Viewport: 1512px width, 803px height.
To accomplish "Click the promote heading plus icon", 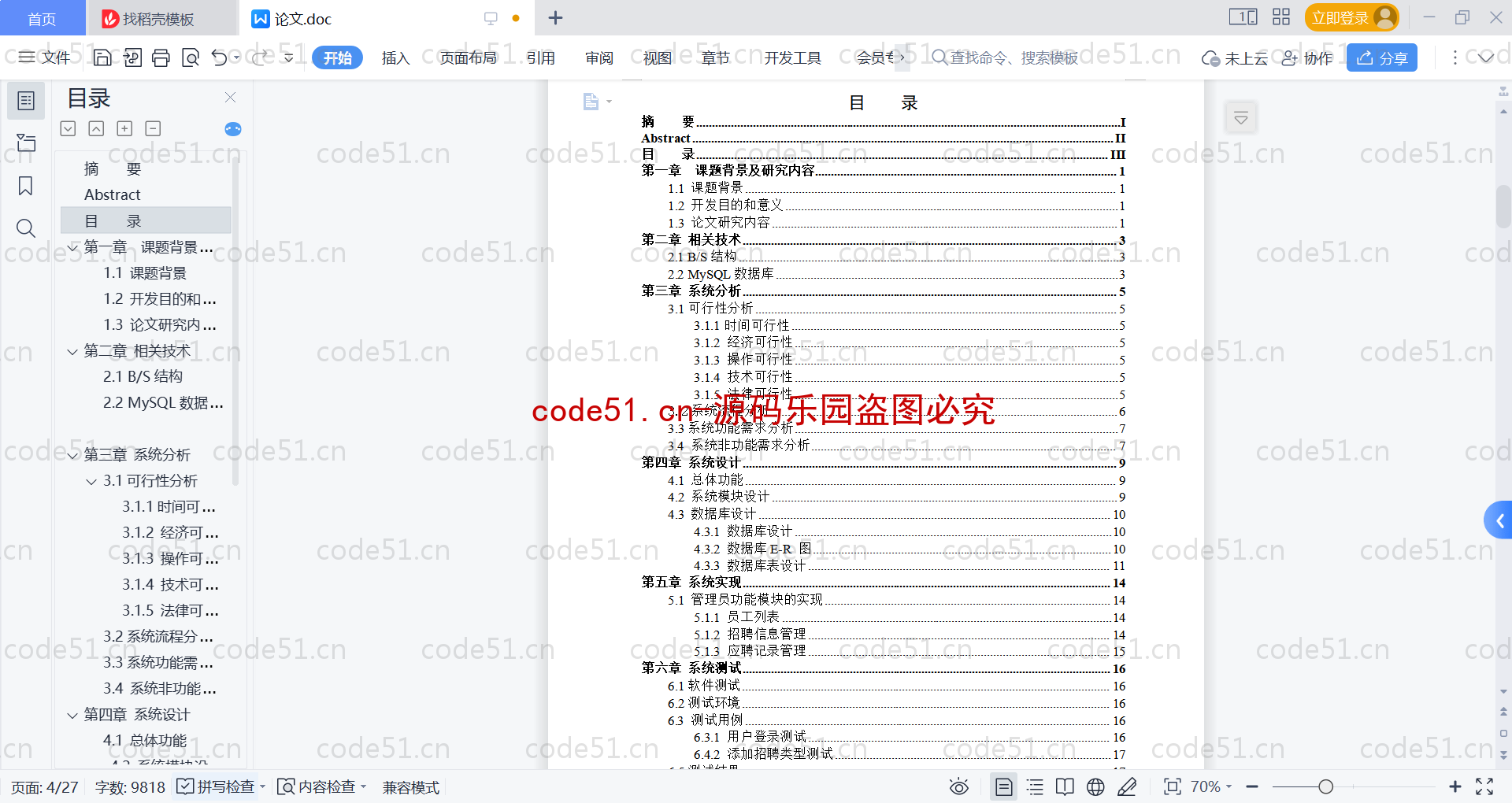I will 124,128.
